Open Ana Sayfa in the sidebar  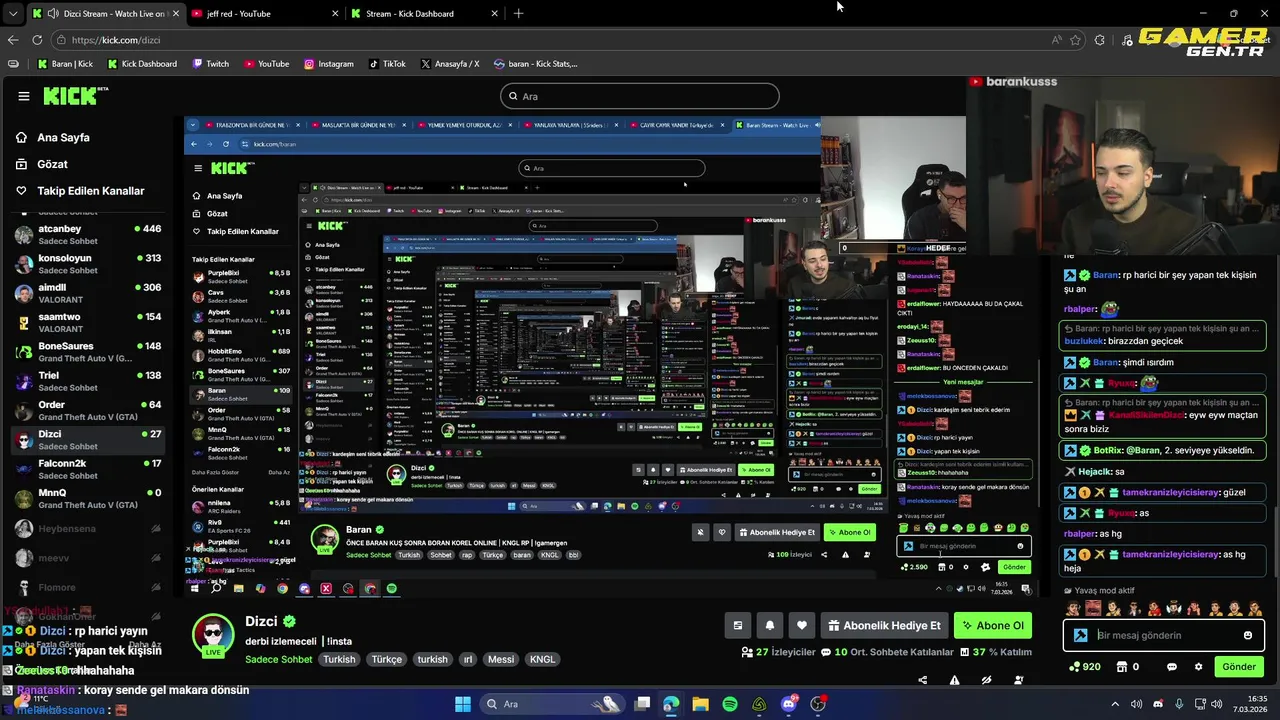coord(63,137)
